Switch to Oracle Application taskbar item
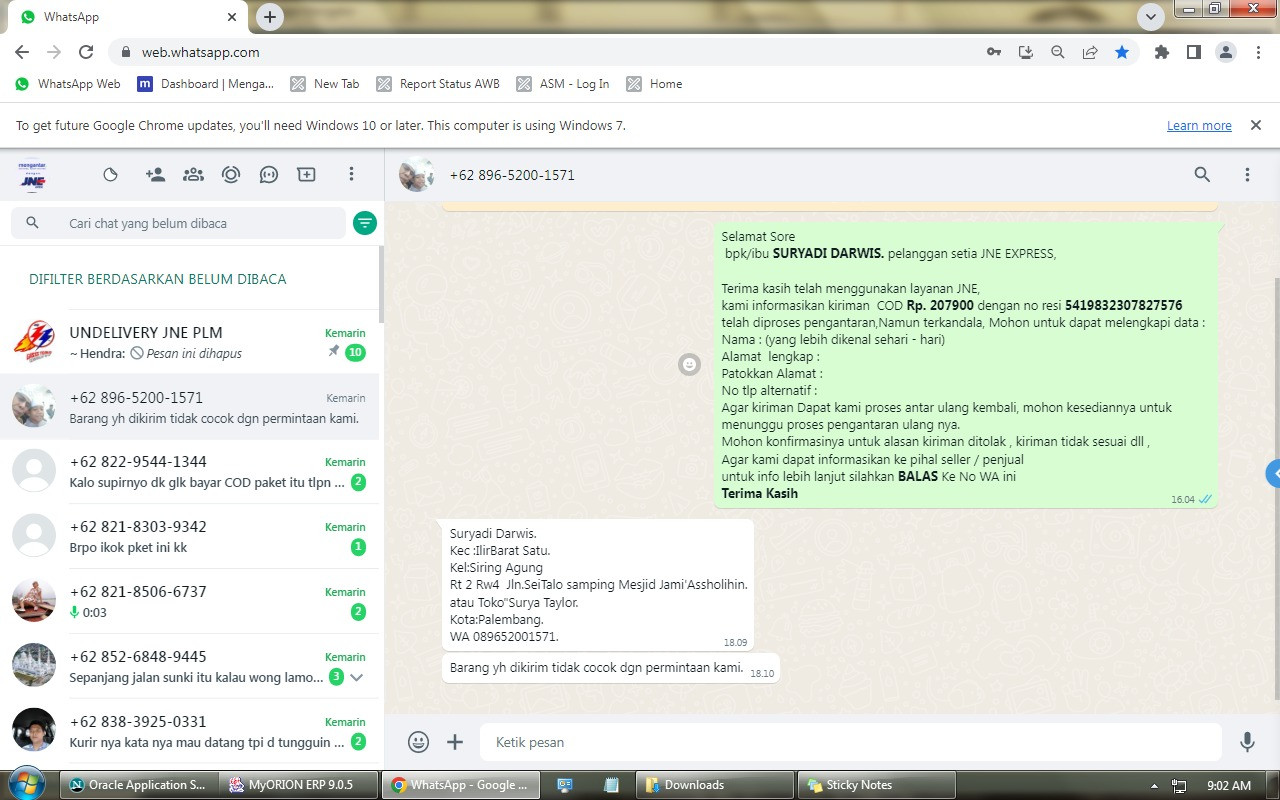The image size is (1280, 800). point(137,785)
